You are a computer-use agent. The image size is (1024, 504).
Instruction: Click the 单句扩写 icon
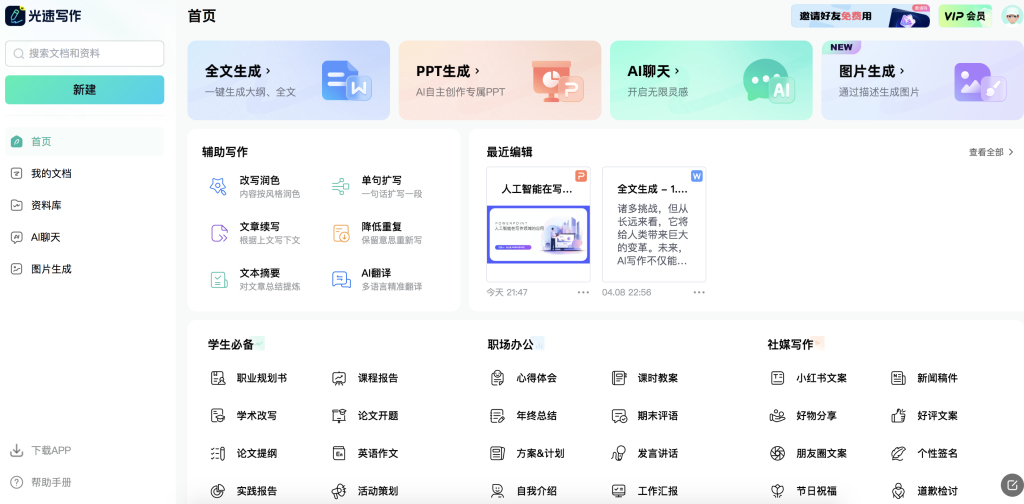pos(340,186)
